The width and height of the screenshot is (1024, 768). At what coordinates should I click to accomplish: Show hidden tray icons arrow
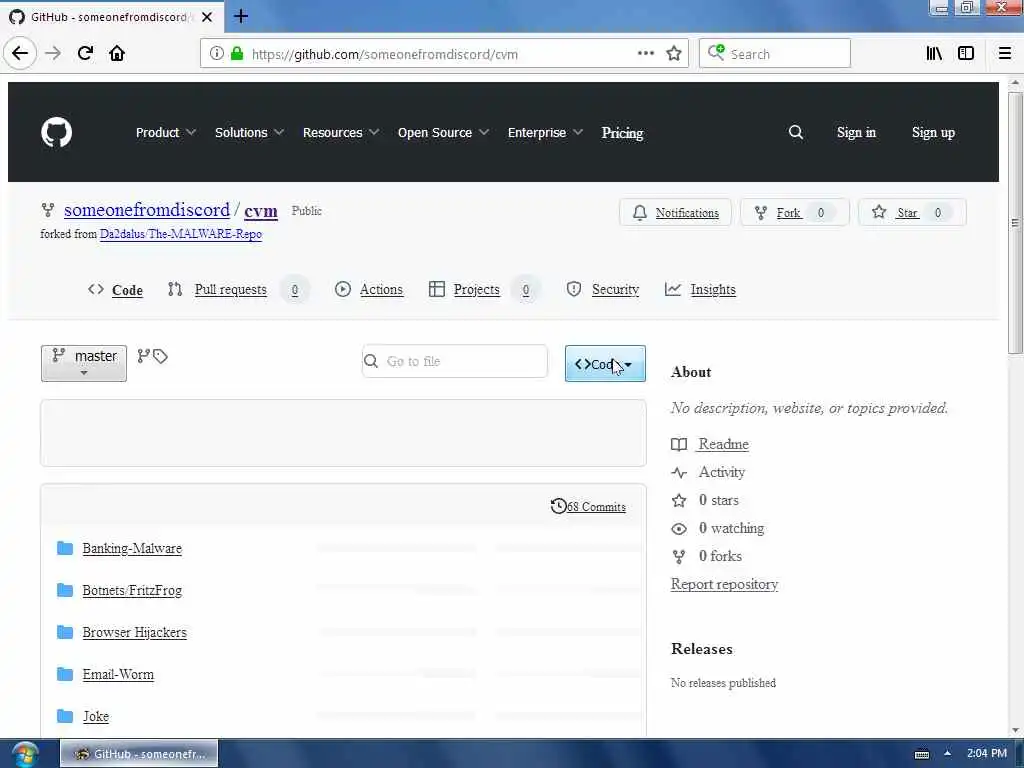click(x=948, y=754)
